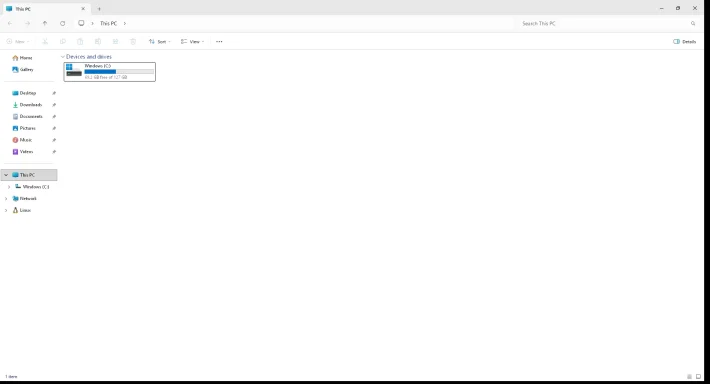Click This PC breadcrumb in address bar

pos(108,23)
